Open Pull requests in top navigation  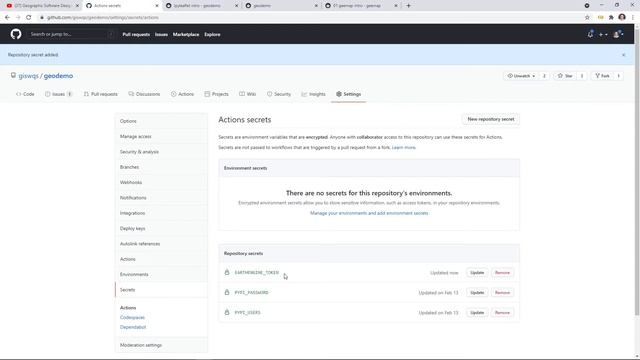click(x=136, y=35)
